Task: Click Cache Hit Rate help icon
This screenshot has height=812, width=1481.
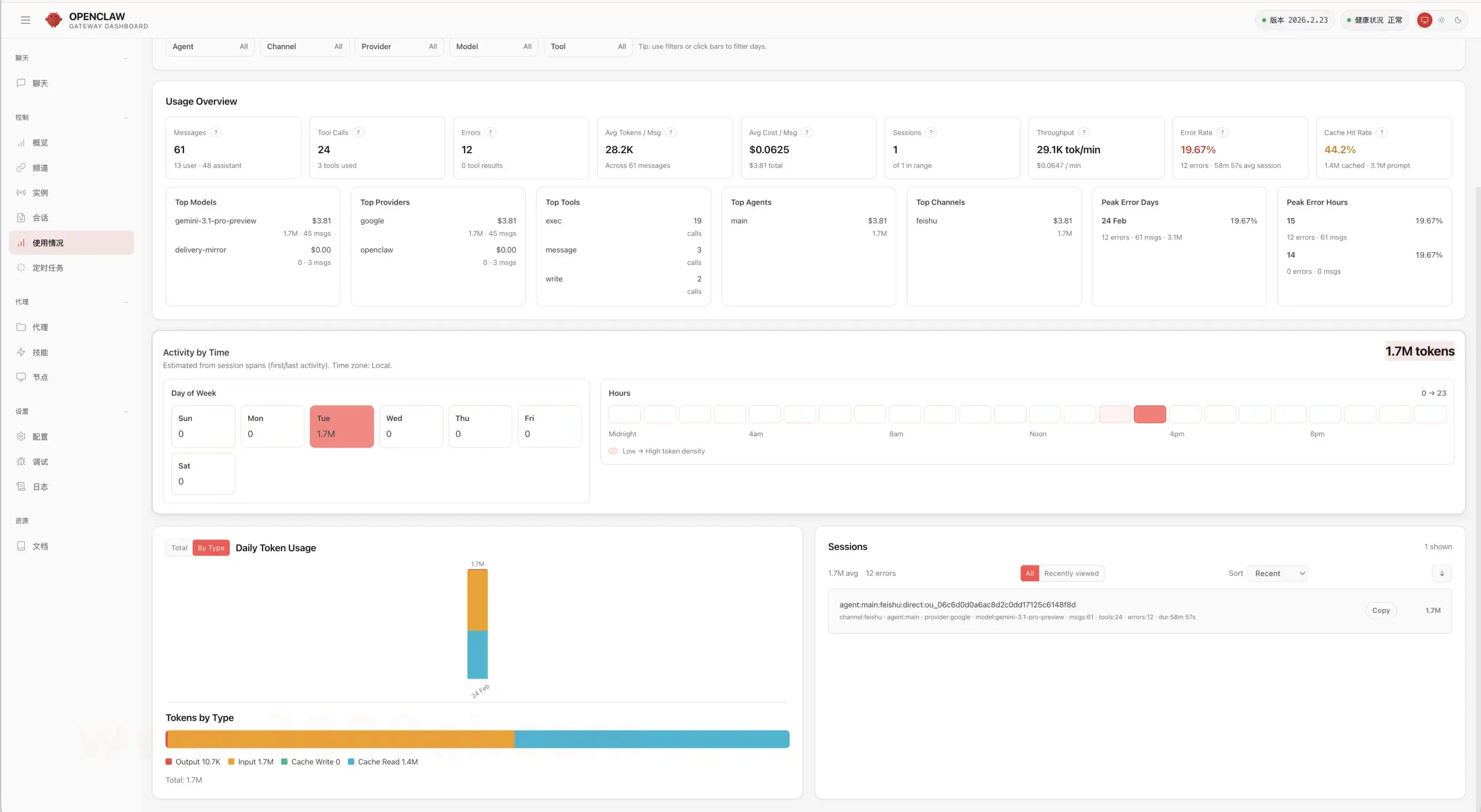Action: [x=1381, y=132]
